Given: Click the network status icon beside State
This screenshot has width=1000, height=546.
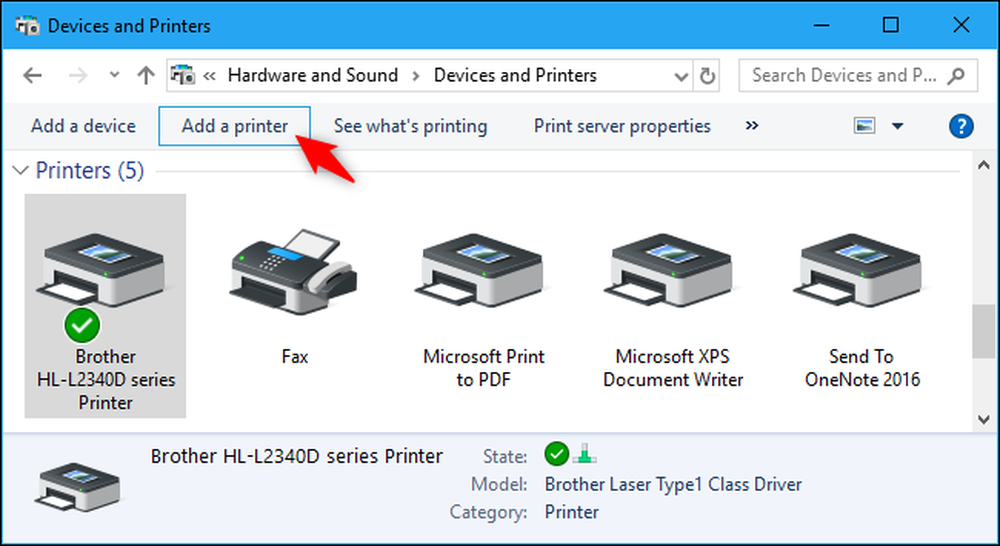Looking at the screenshot, I should pyautogui.click(x=585, y=454).
